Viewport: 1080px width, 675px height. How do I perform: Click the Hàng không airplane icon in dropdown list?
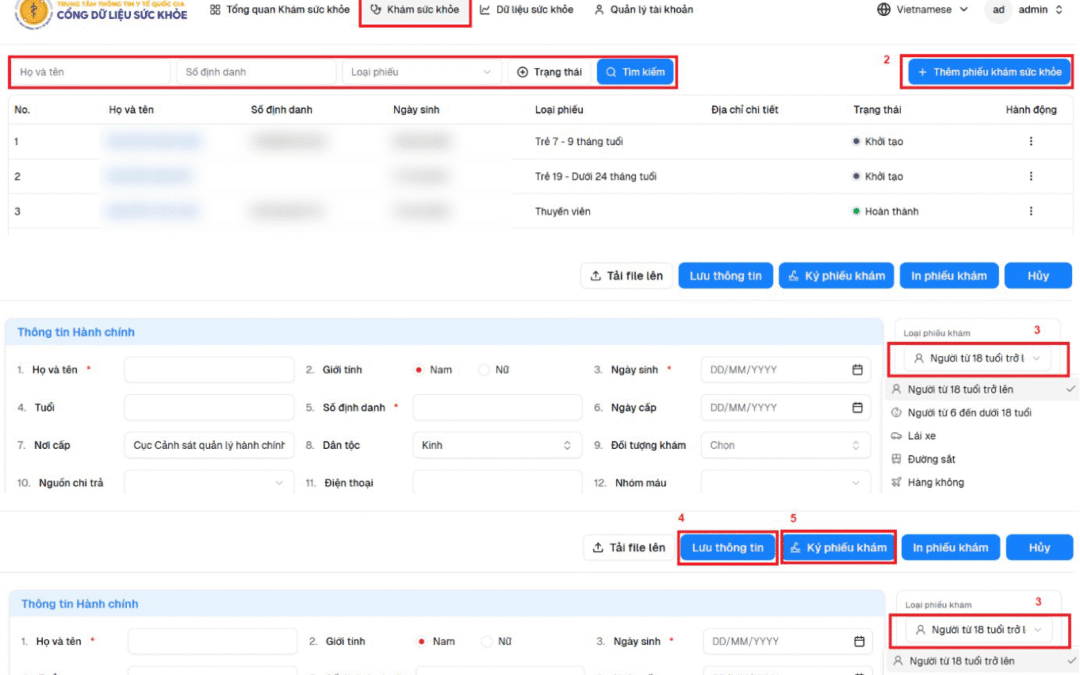tap(896, 482)
